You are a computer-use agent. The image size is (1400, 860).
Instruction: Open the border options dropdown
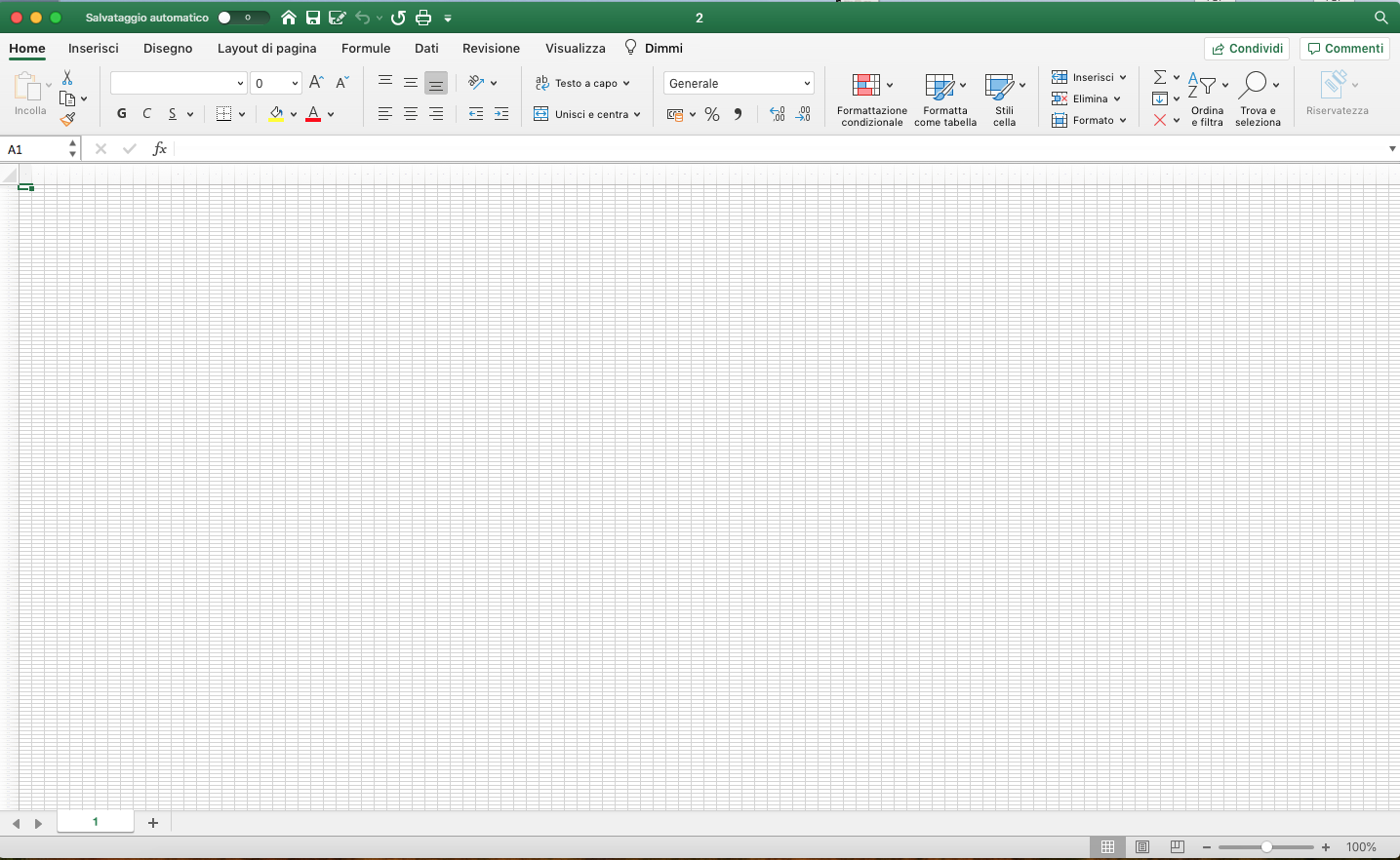tap(241, 114)
